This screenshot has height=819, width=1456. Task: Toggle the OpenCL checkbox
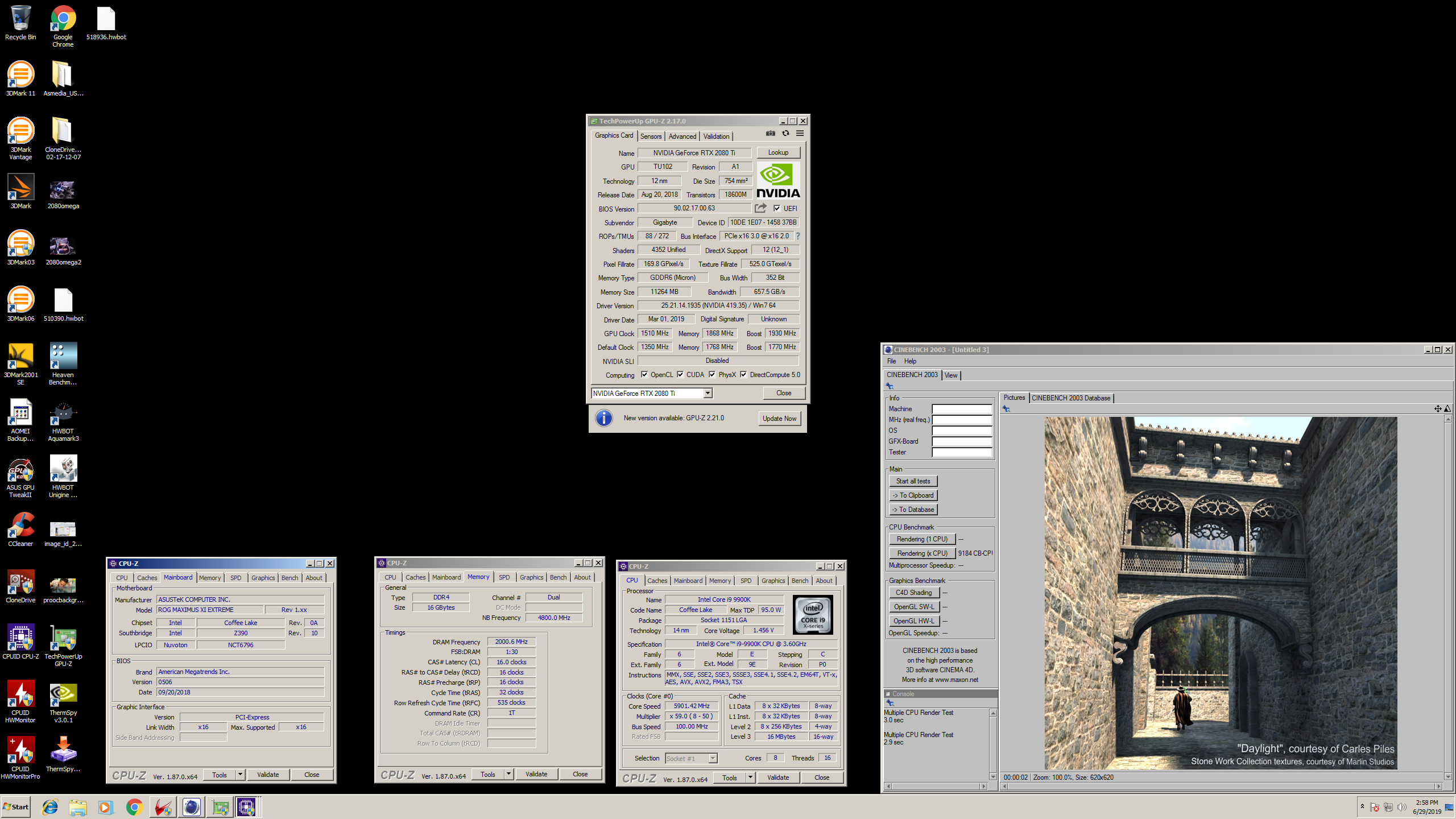(x=644, y=375)
